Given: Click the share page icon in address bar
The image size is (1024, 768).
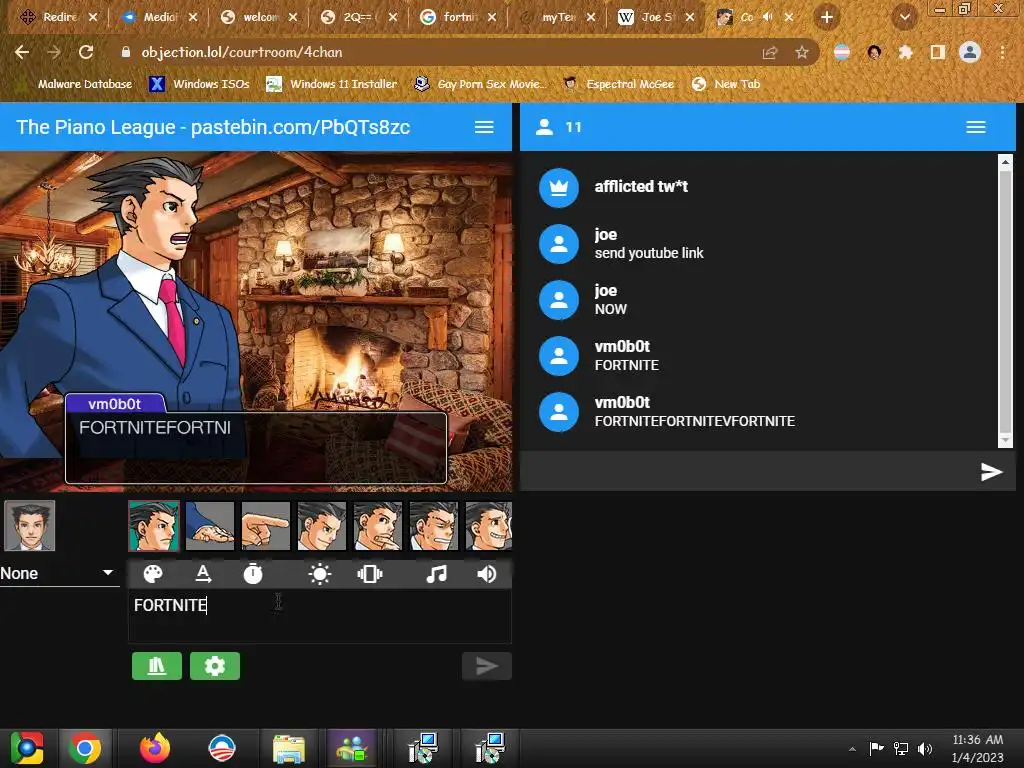Looking at the screenshot, I should click(x=770, y=52).
